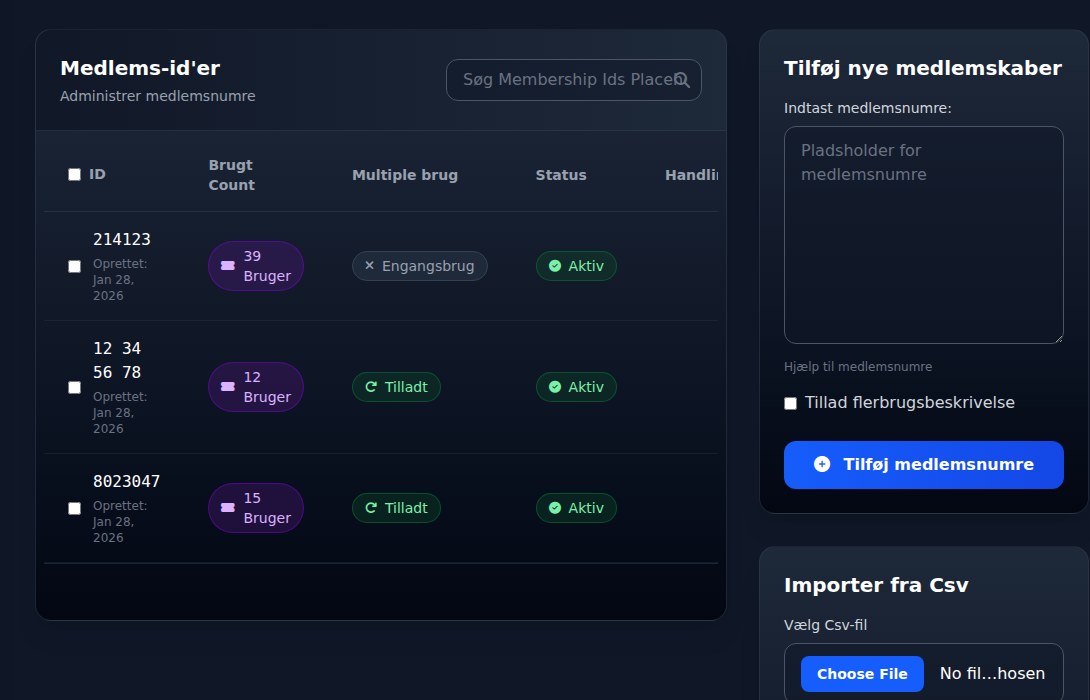This screenshot has width=1090, height=700.
Task: Click refresh icon in Tilladt badge for 8023047
Action: (x=371, y=507)
